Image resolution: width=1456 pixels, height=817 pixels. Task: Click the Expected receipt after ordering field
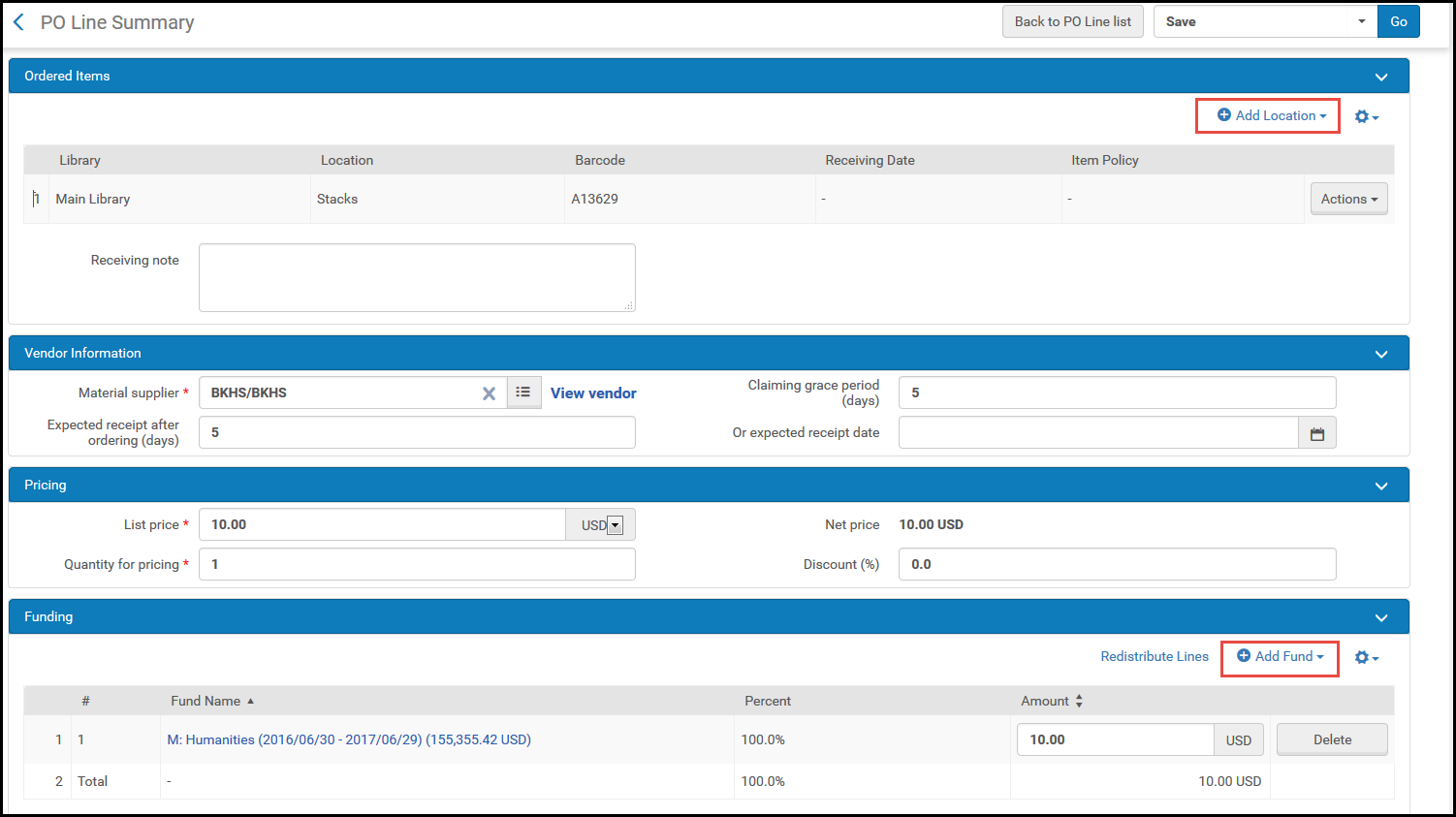pyautogui.click(x=417, y=432)
